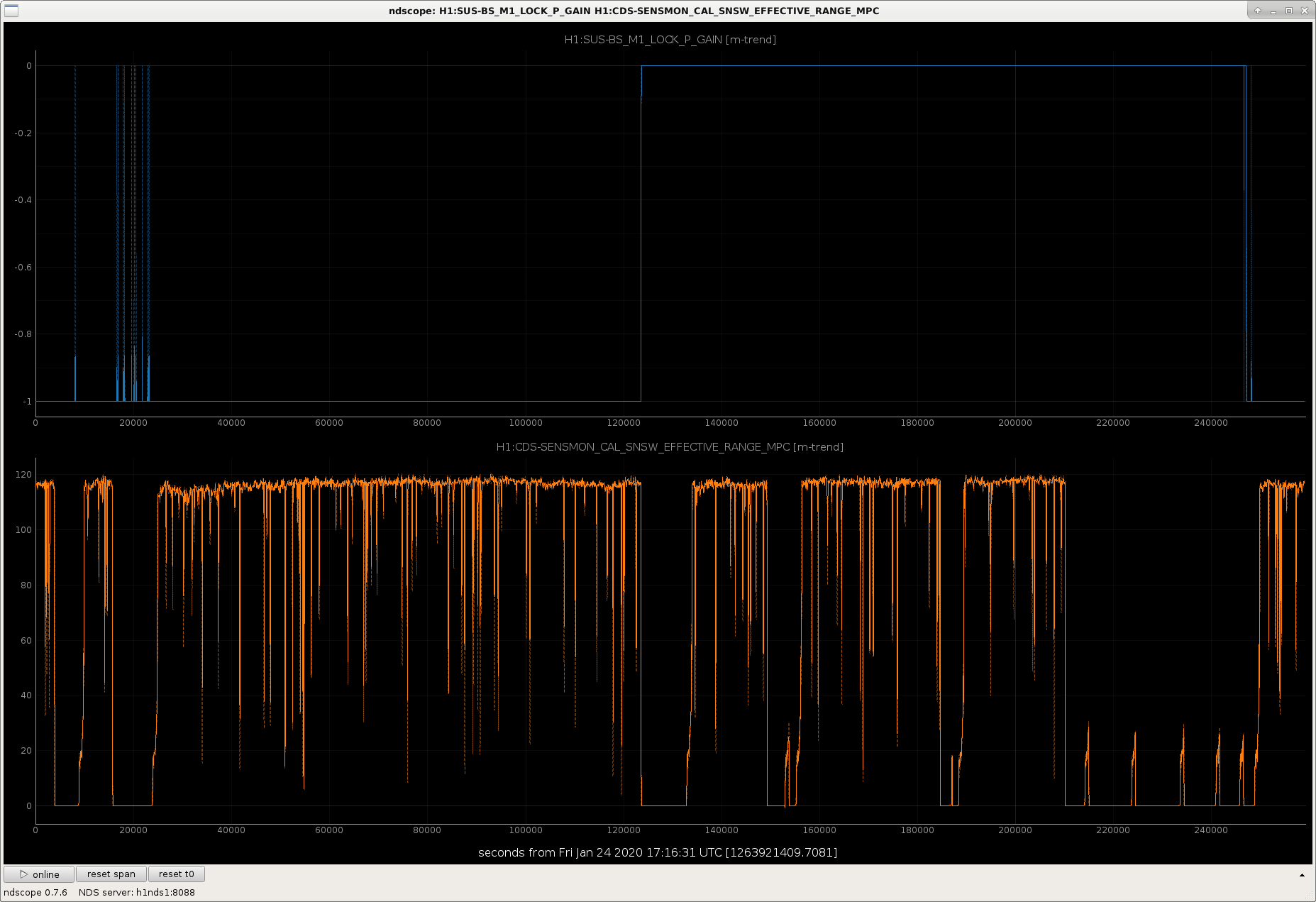
Task: Click the H1:SUS-BS_M1_LOCK_P_GAIN plot title
Action: [x=670, y=40]
